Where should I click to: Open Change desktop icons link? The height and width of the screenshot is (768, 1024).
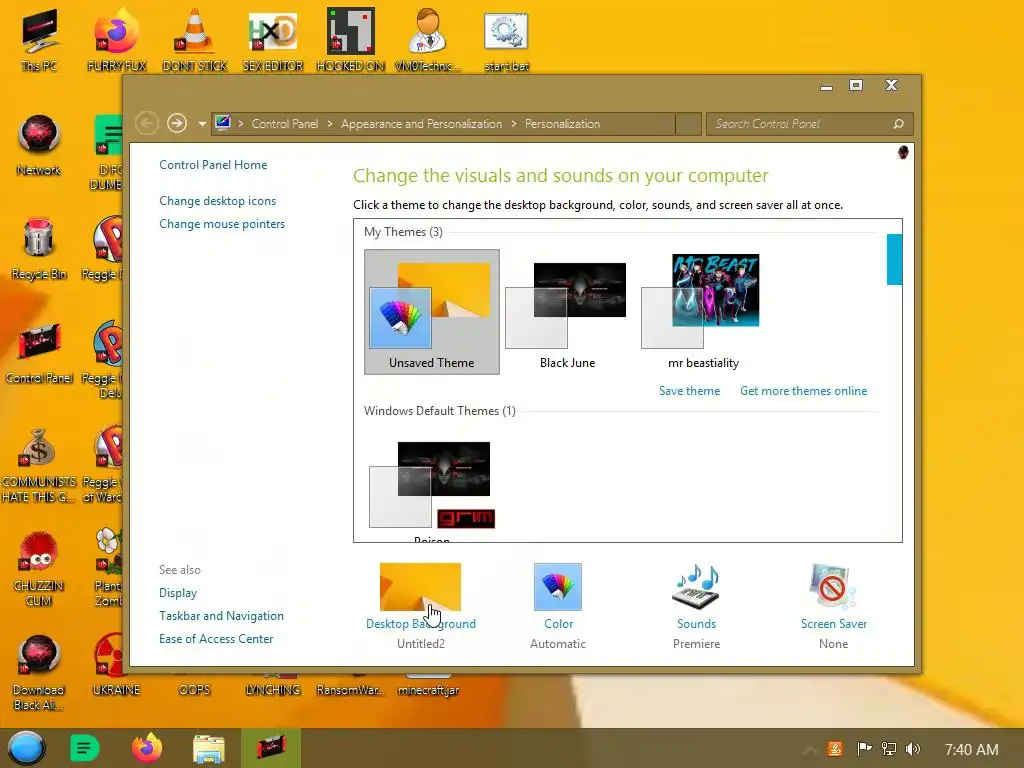[x=217, y=200]
